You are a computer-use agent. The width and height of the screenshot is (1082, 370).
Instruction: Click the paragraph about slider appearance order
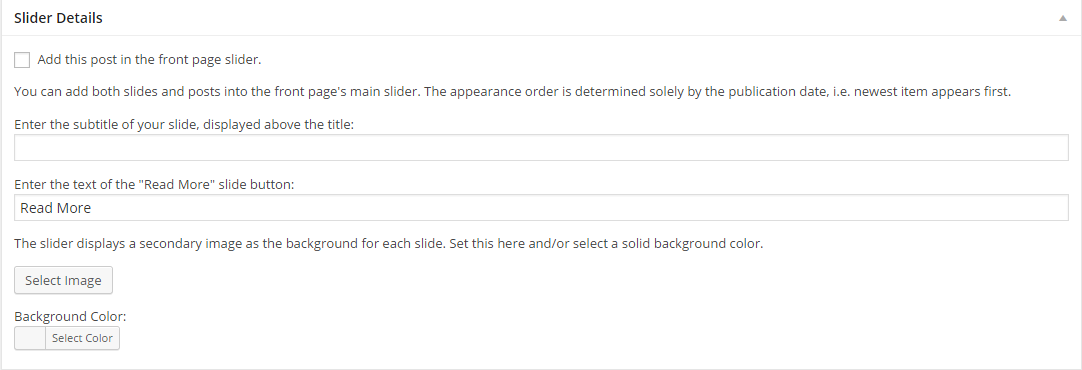click(512, 92)
